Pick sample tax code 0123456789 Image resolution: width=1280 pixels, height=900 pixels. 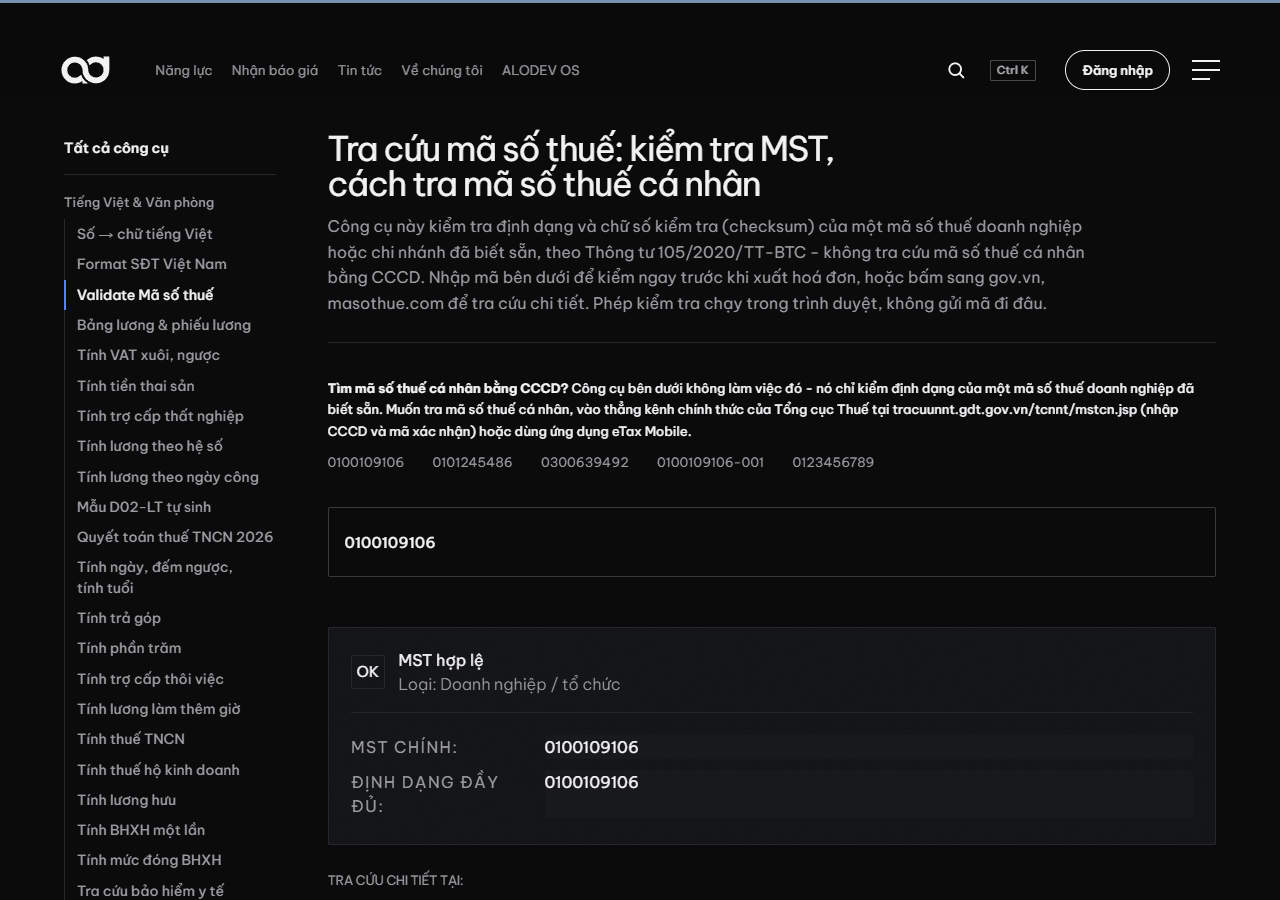coord(833,462)
